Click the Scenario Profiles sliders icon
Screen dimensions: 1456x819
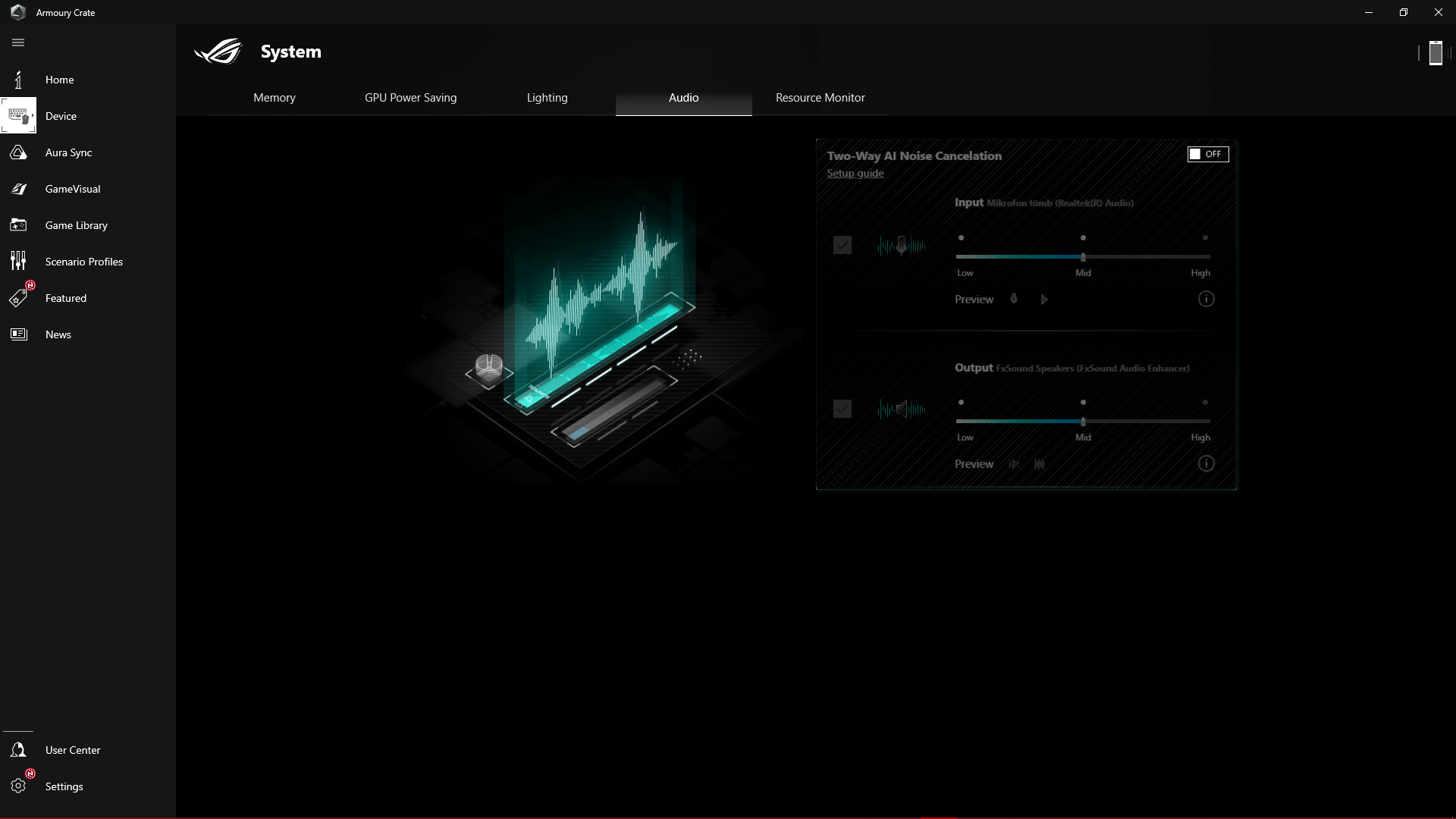coord(18,262)
